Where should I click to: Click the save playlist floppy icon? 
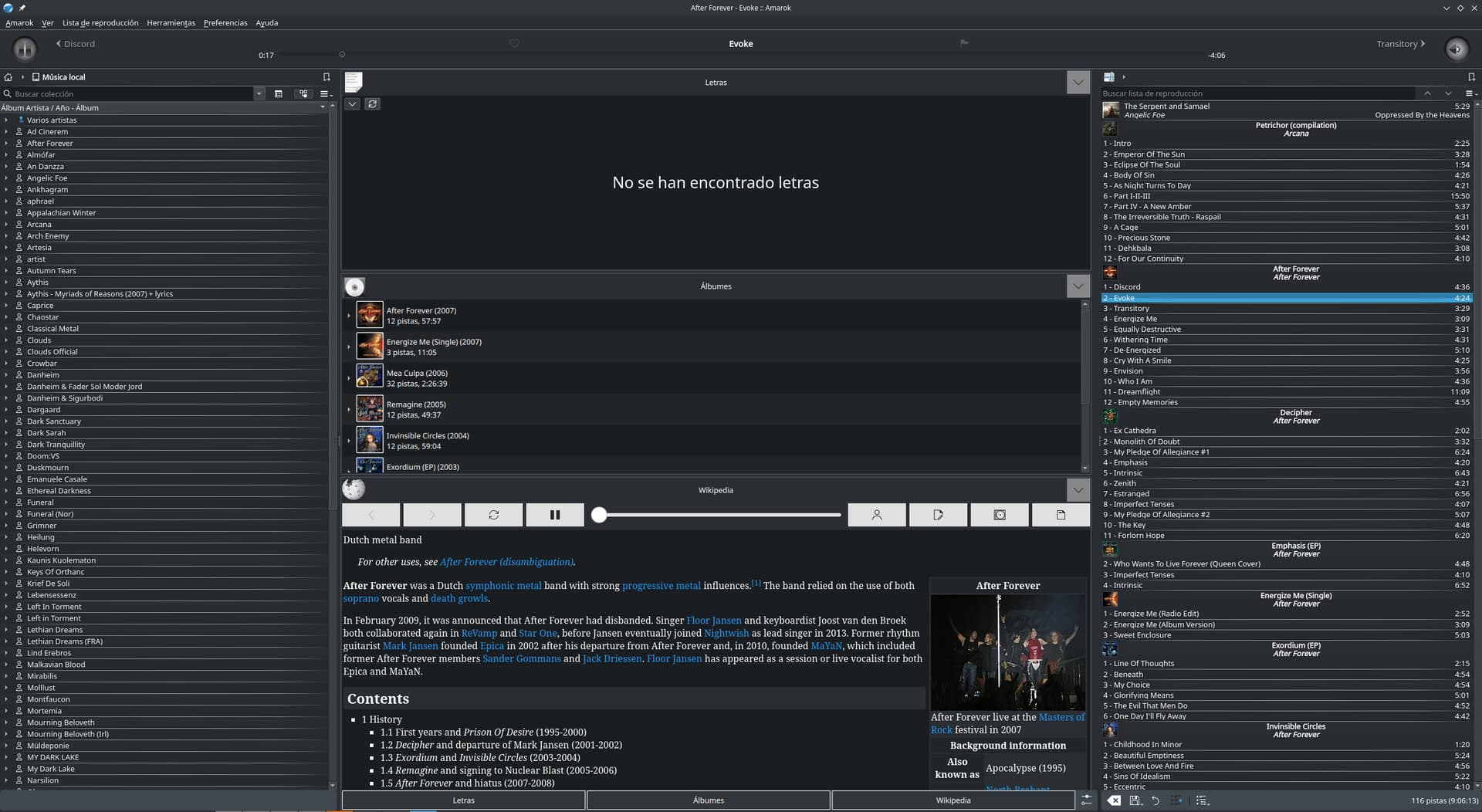point(1135,800)
